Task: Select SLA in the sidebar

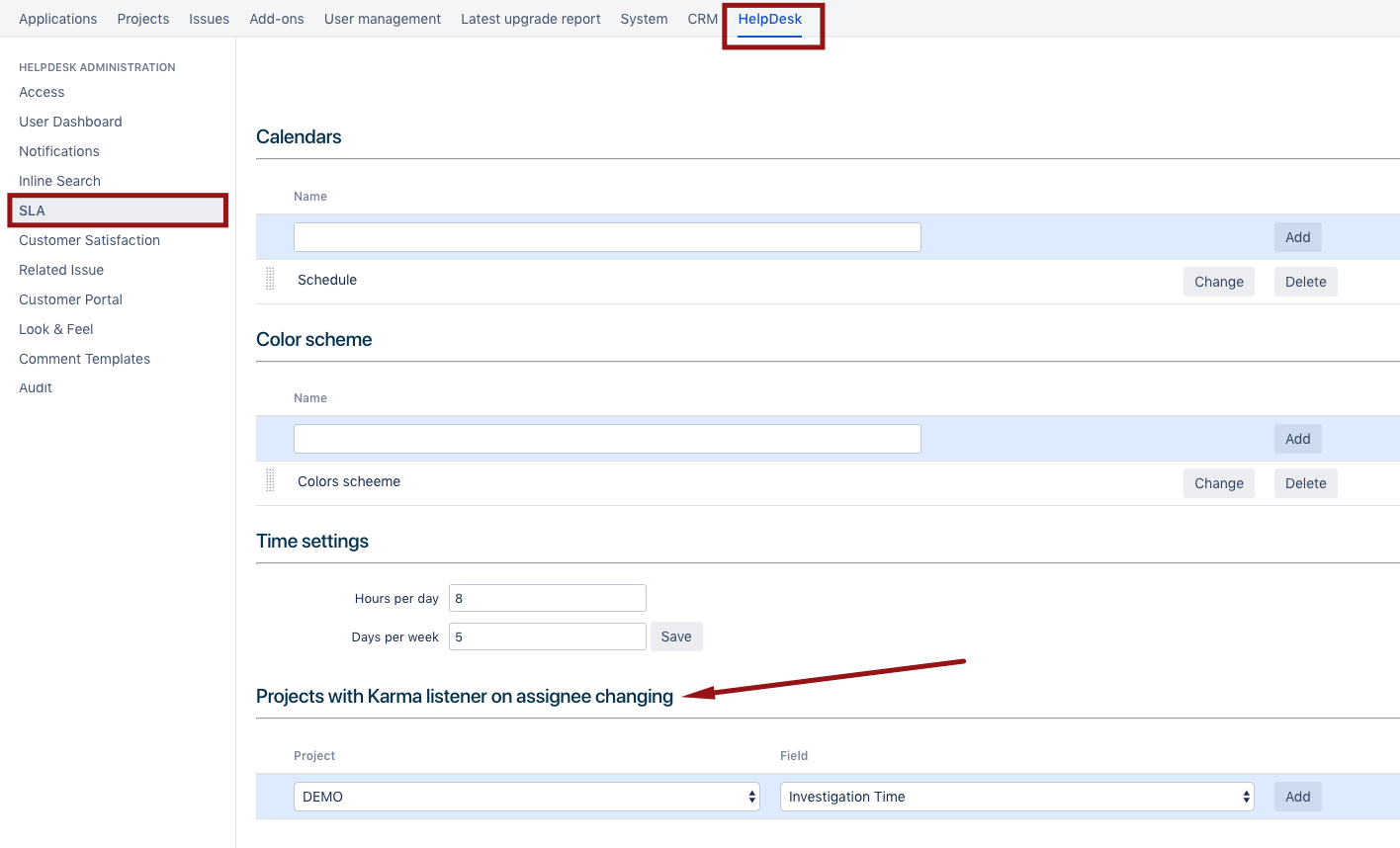Action: tap(33, 211)
